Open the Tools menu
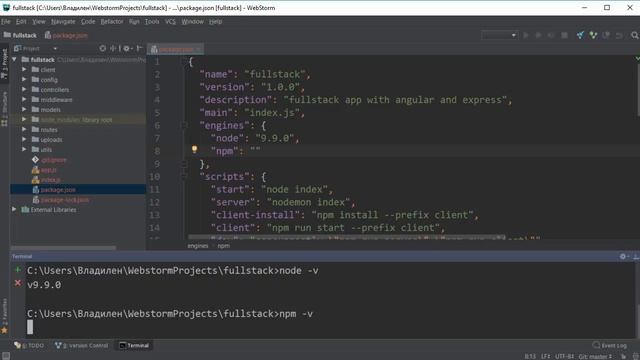 pos(152,21)
